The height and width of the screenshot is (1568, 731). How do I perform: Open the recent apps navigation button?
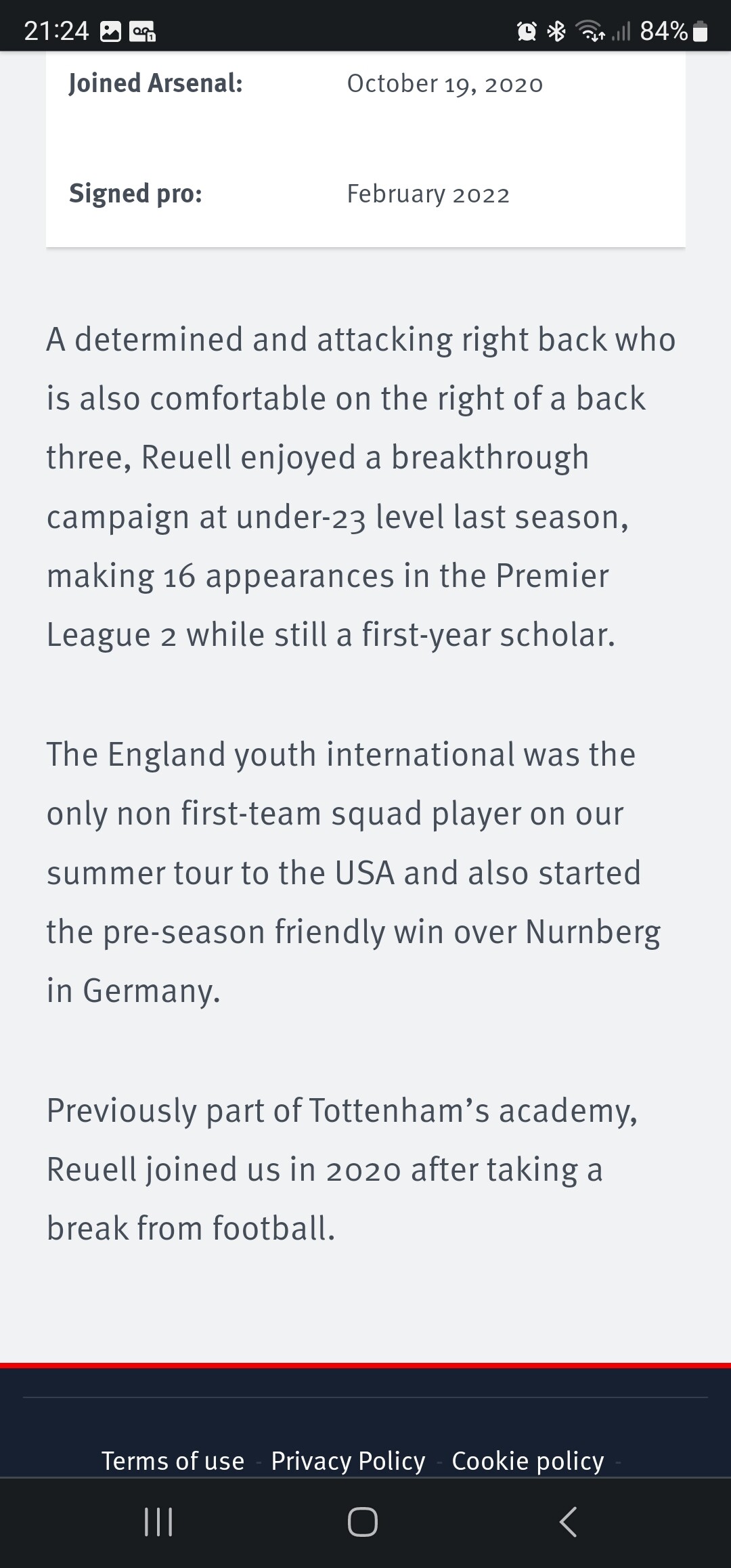[159, 1522]
